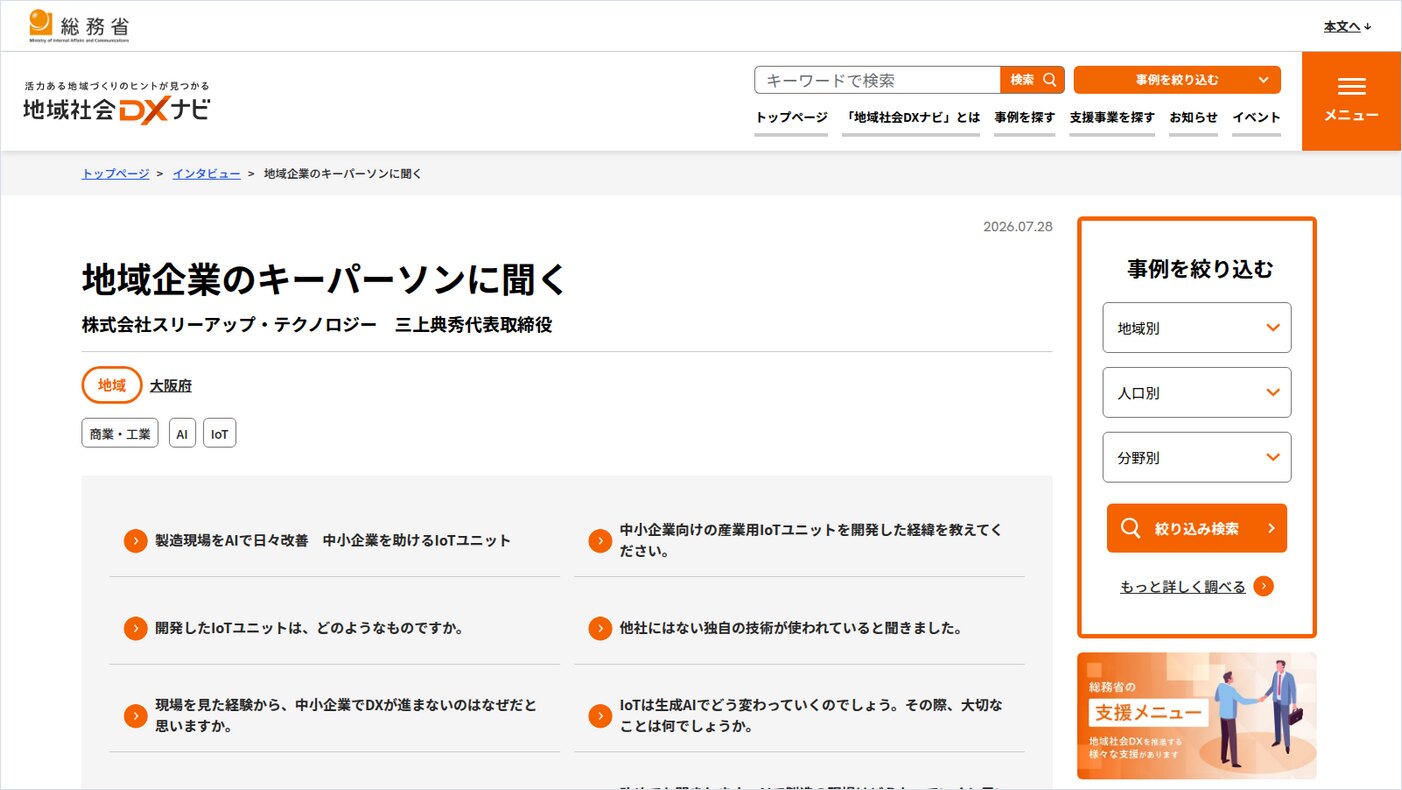Jump to 開発したIoTユニットは、どのようなものですか
This screenshot has height=790, width=1402.
pyautogui.click(x=309, y=628)
